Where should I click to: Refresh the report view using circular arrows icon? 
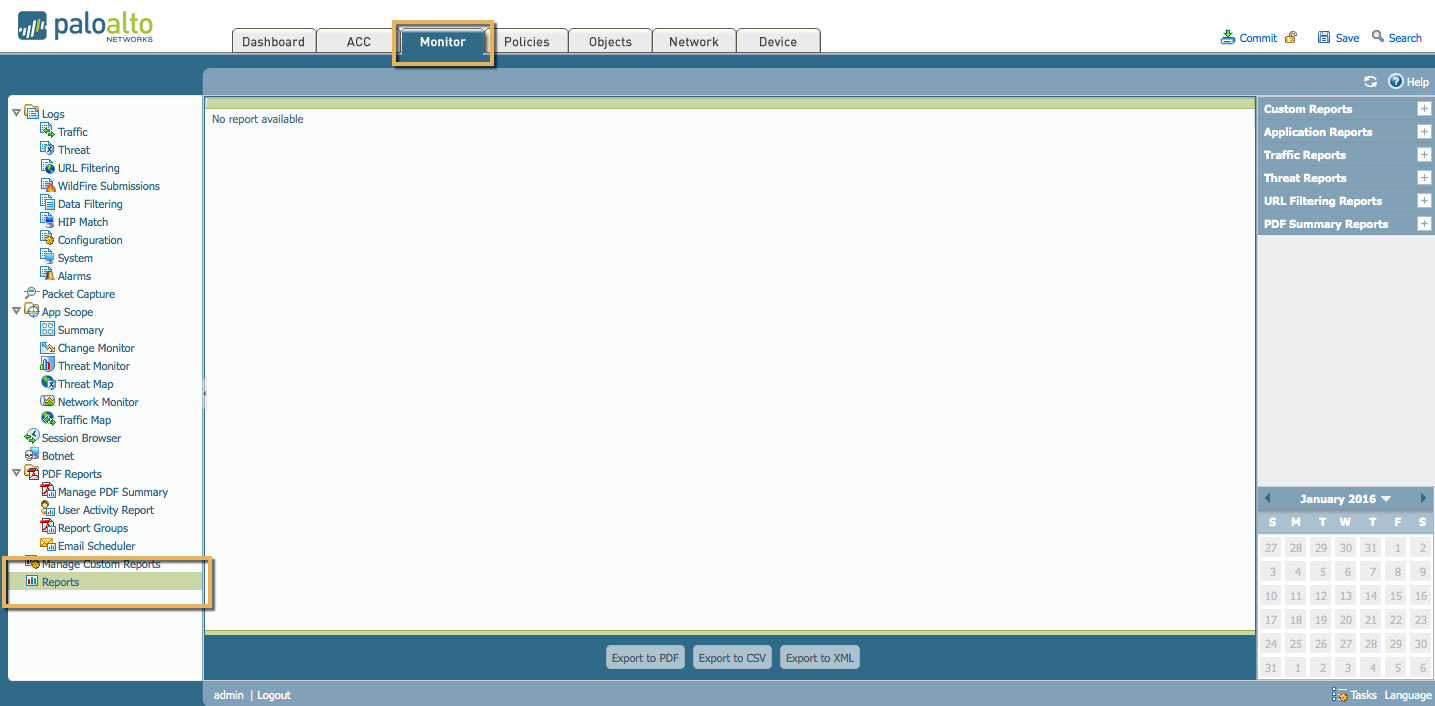point(1371,81)
